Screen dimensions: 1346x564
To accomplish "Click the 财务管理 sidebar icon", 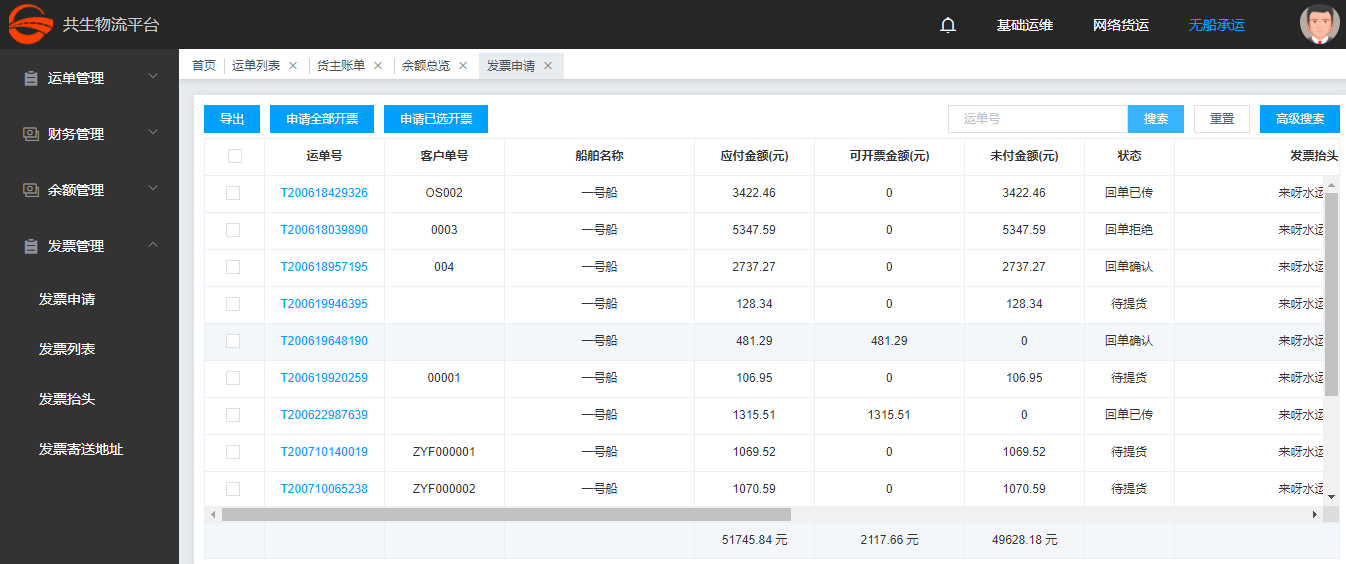I will 31,134.
